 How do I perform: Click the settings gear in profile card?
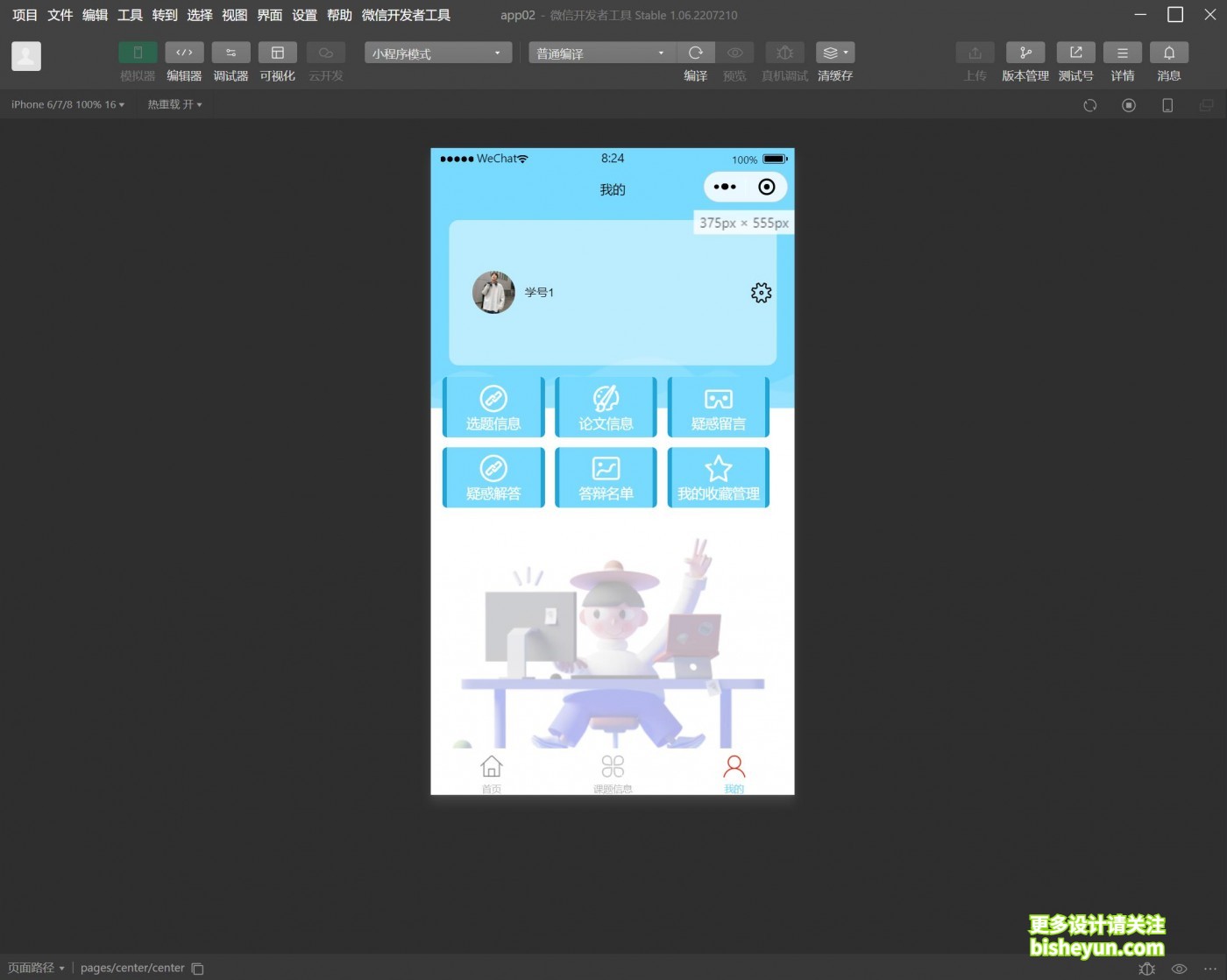pos(761,293)
